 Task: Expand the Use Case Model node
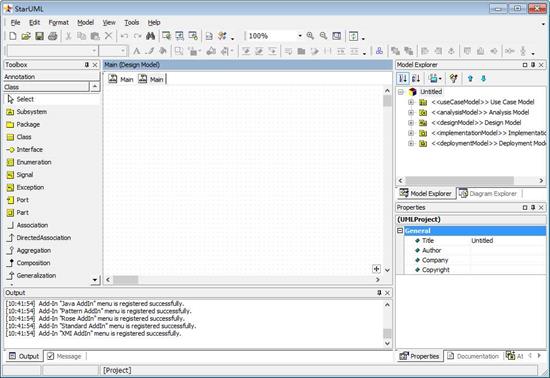click(x=411, y=102)
